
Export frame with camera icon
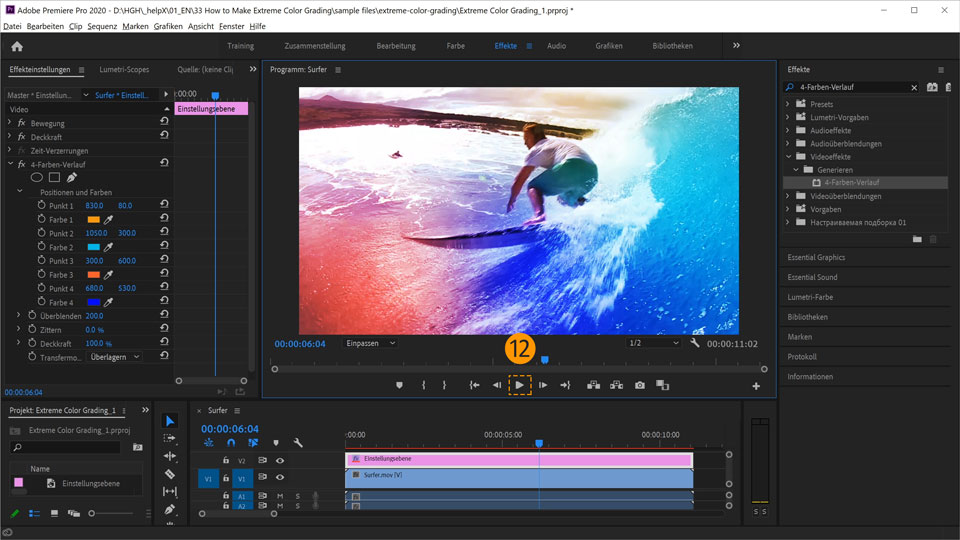click(640, 385)
